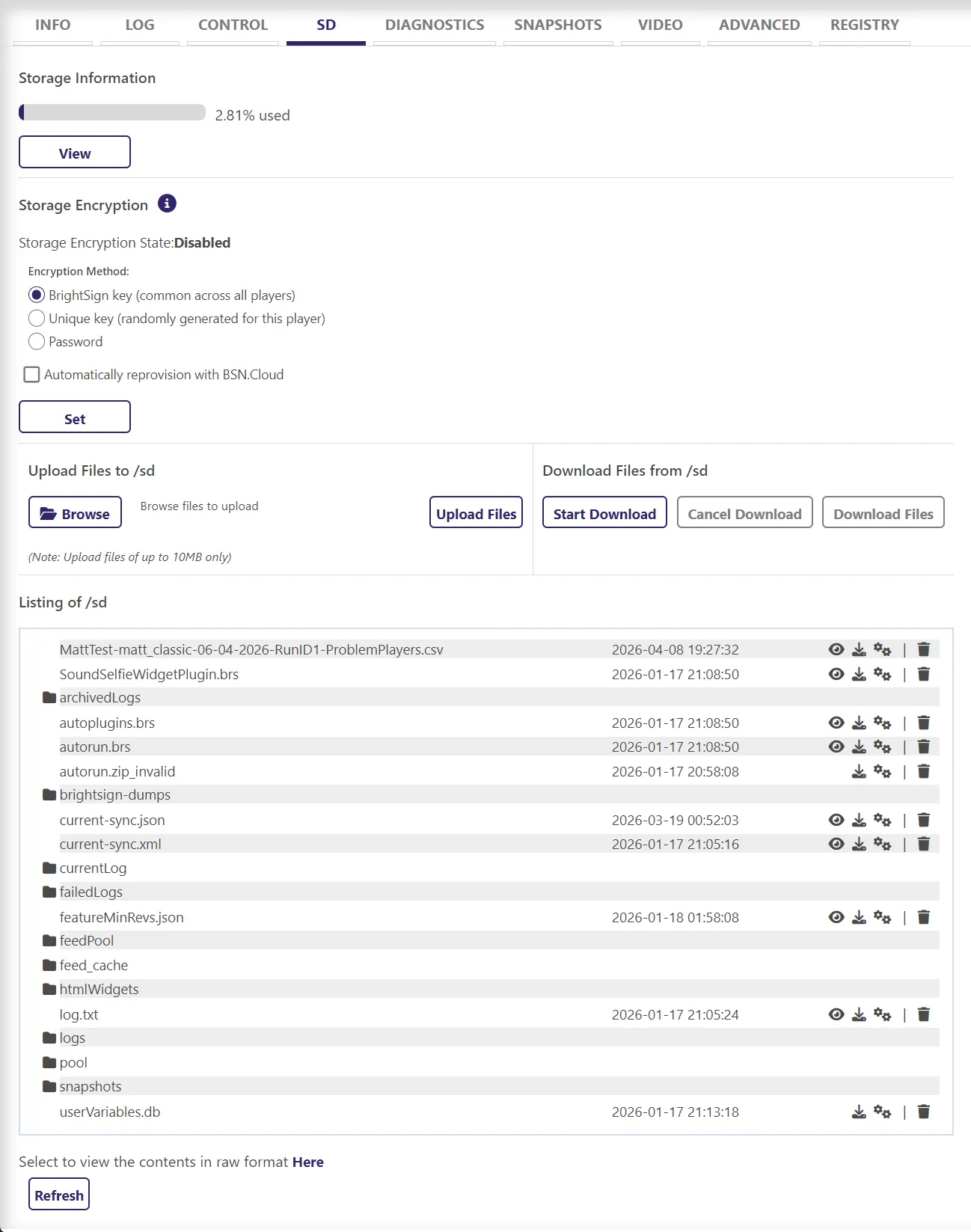This screenshot has width=971, height=1232.
Task: Delete the log.txt file
Action: click(924, 1014)
